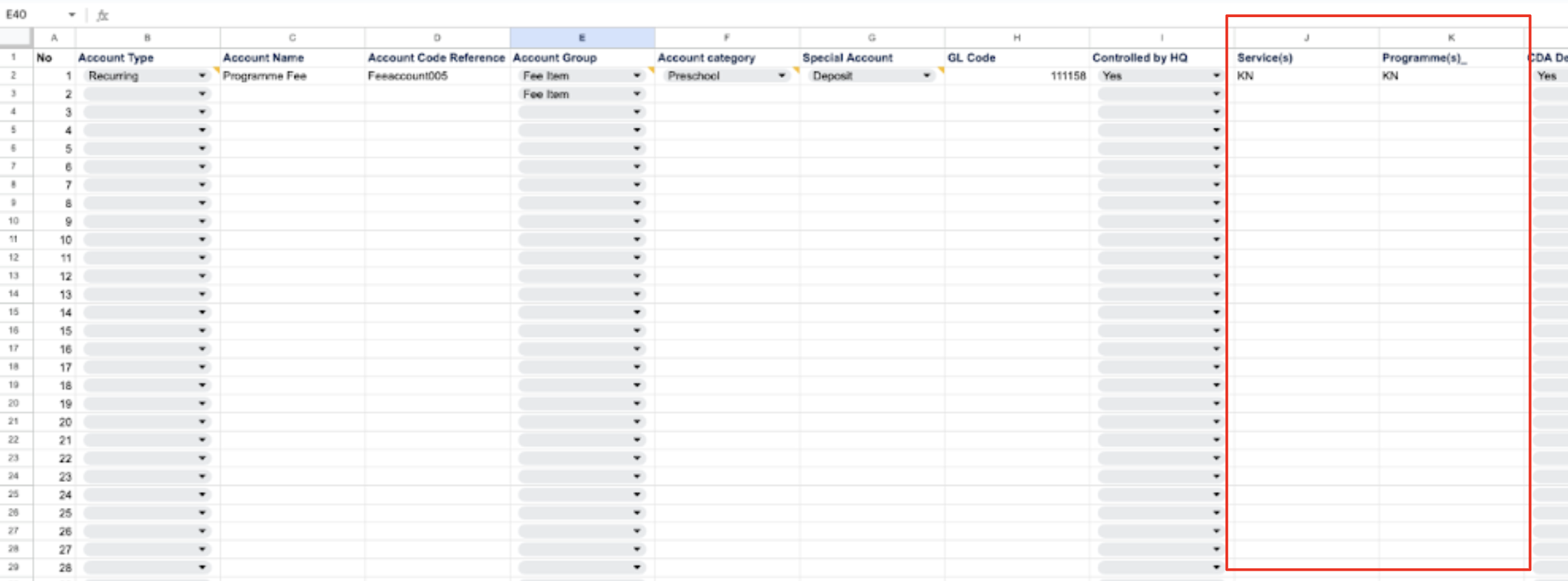Select the column J header
The width and height of the screenshot is (1568, 581).
1306,38
